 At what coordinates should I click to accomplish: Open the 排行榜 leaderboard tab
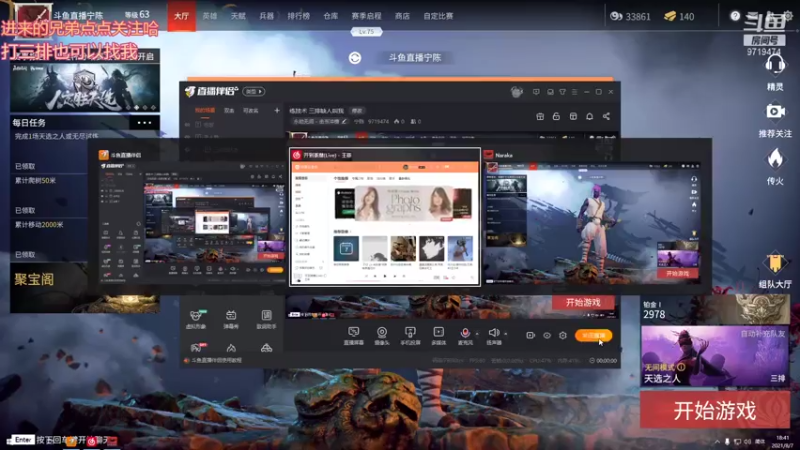(x=298, y=16)
